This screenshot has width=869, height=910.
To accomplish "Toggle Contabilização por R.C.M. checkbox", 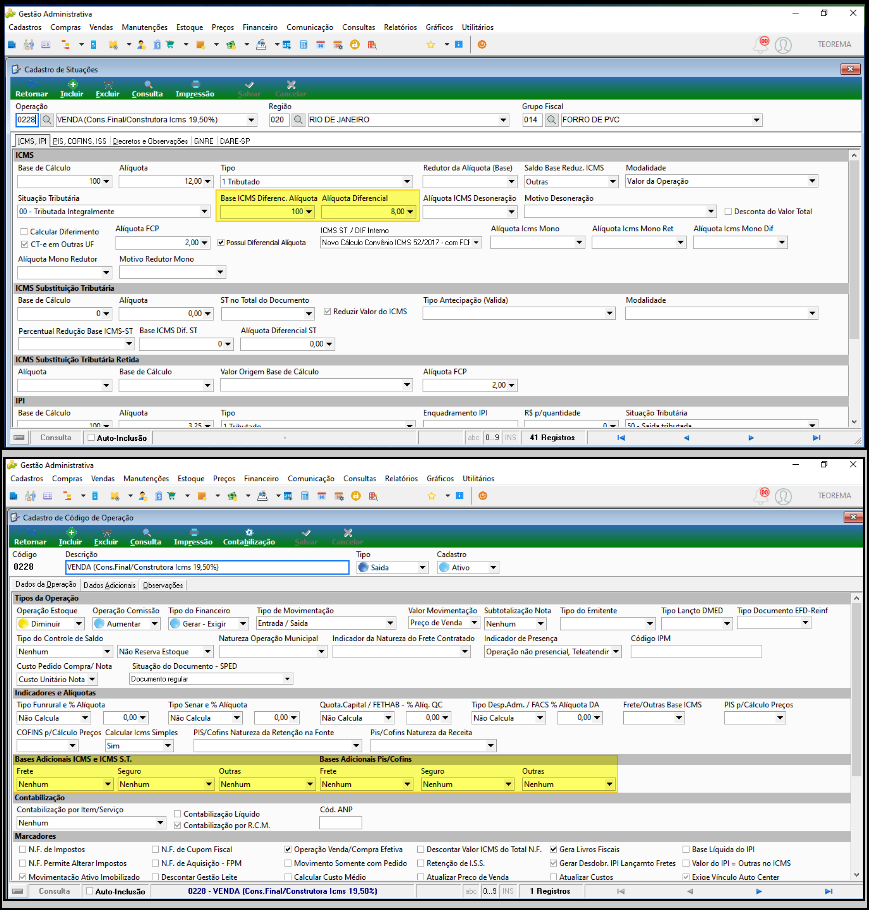I will [178, 825].
